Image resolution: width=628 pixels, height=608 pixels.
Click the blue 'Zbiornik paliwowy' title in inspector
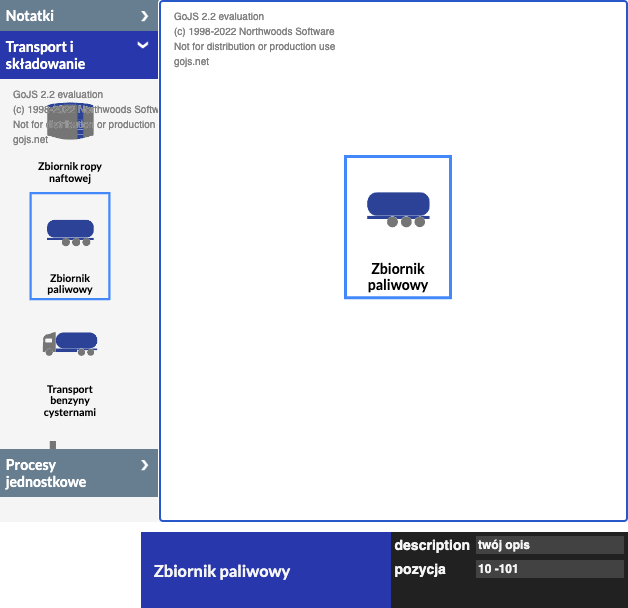(221, 571)
